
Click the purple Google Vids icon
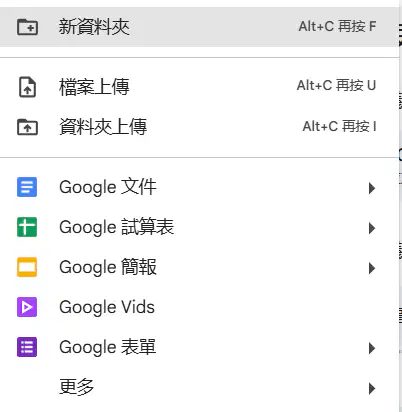pyautogui.click(x=27, y=307)
